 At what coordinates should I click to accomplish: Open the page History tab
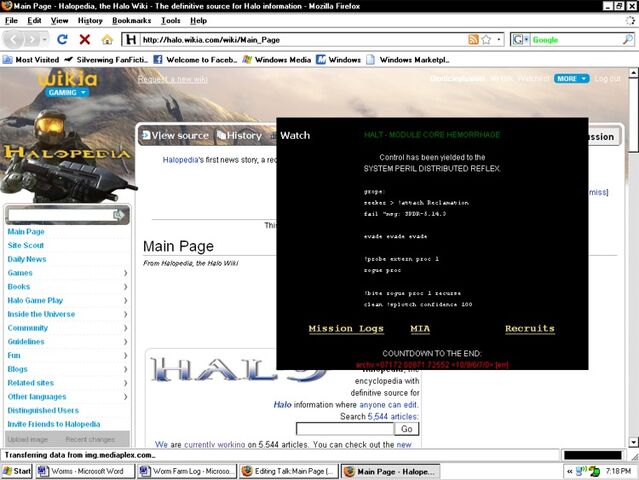click(x=239, y=136)
